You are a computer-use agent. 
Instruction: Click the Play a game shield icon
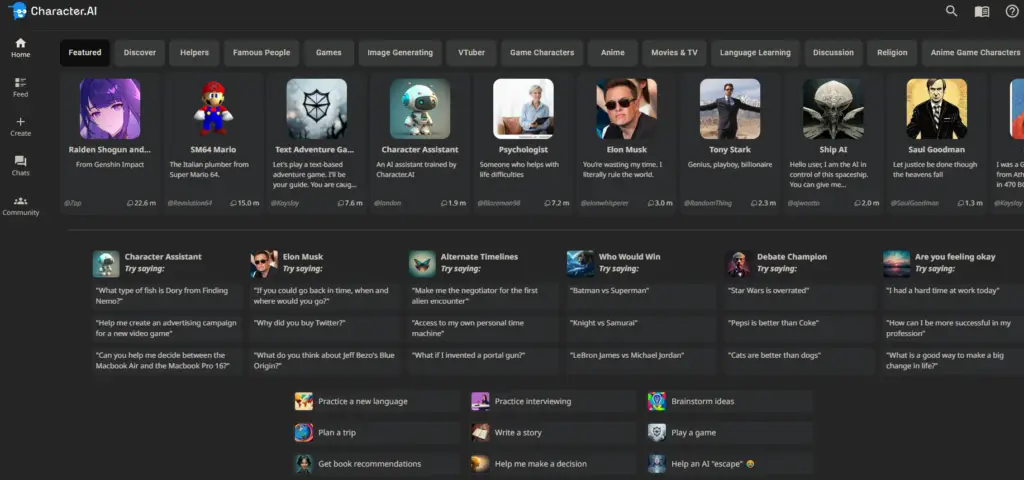(656, 432)
